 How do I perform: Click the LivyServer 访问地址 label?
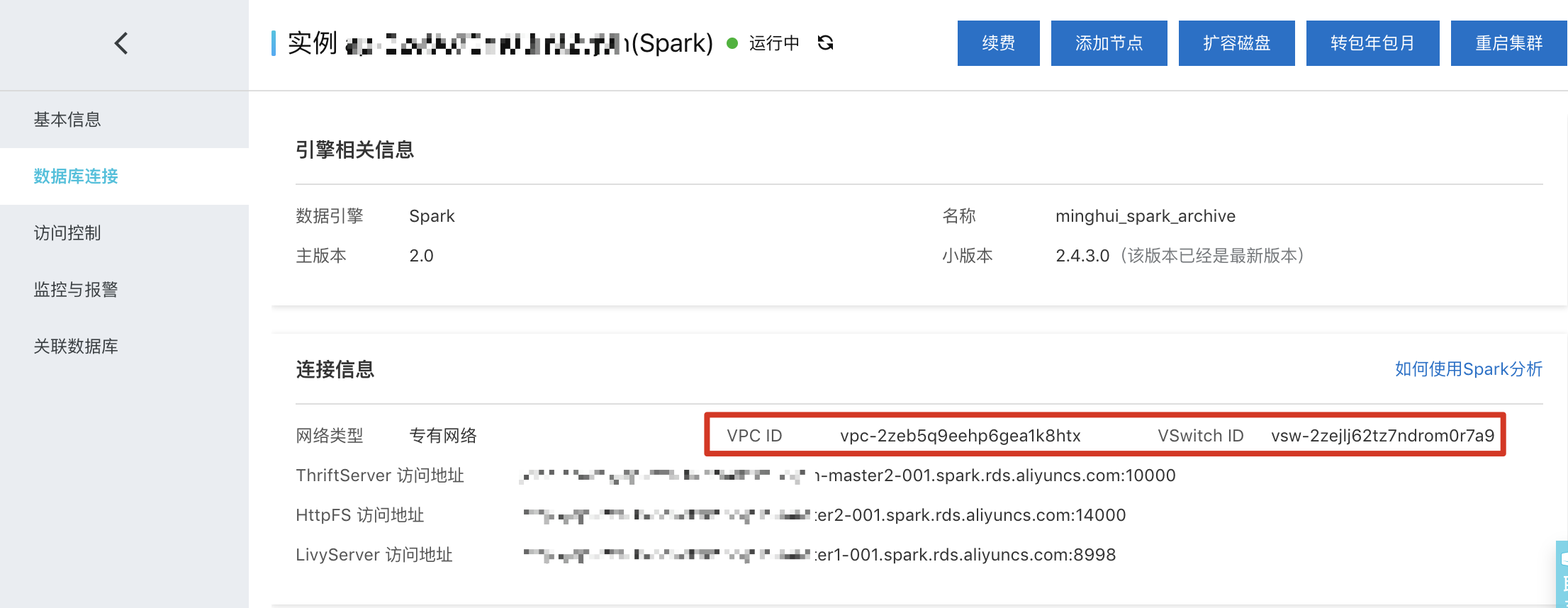coord(374,554)
